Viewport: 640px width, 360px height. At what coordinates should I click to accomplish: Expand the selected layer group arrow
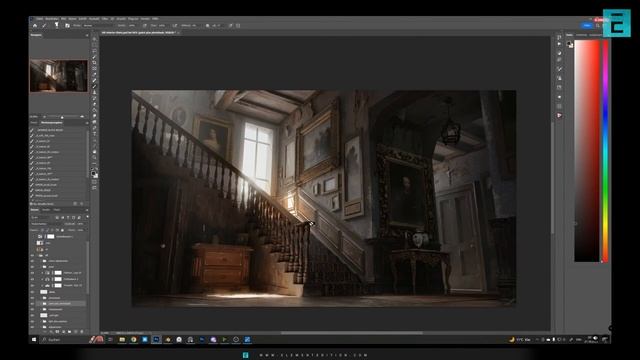tap(41, 304)
